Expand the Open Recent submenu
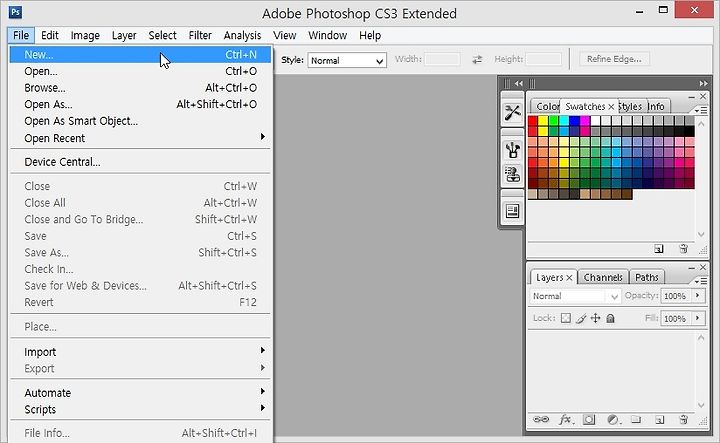 point(140,138)
